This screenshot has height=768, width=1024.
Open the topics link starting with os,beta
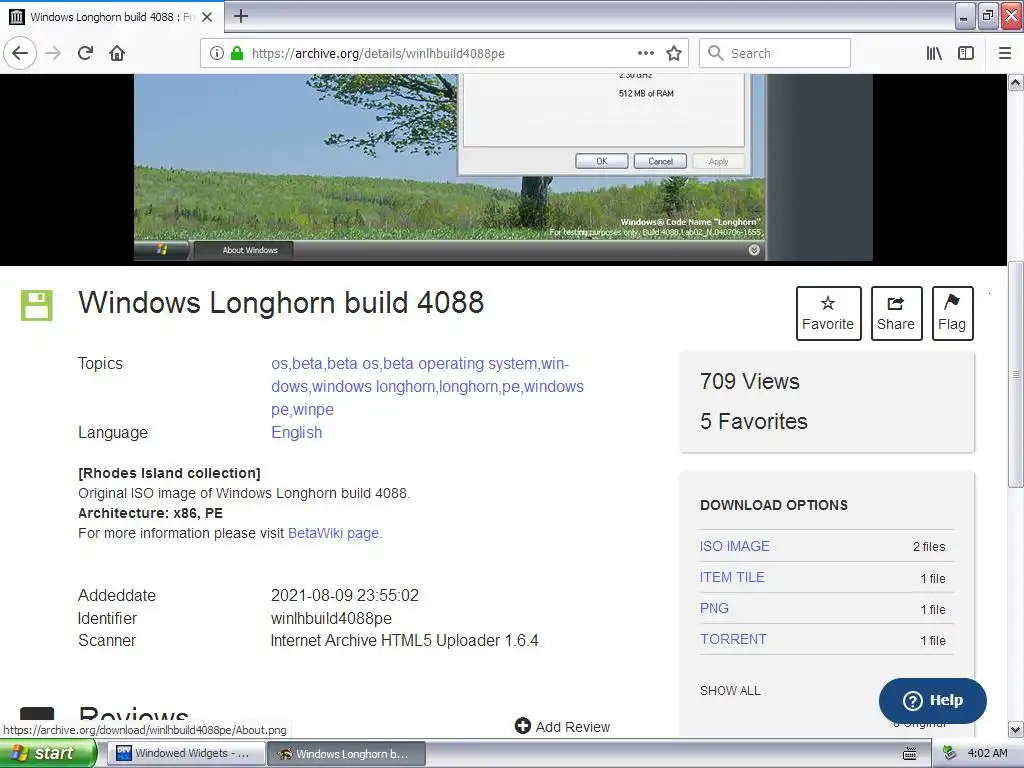point(428,386)
